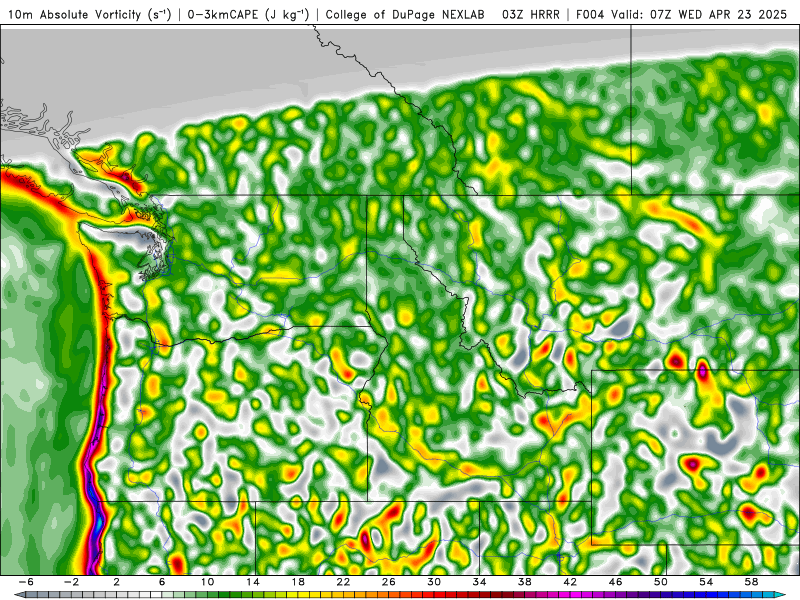Click the "34" color scale label
This screenshot has height=600, width=800.
(x=479, y=582)
